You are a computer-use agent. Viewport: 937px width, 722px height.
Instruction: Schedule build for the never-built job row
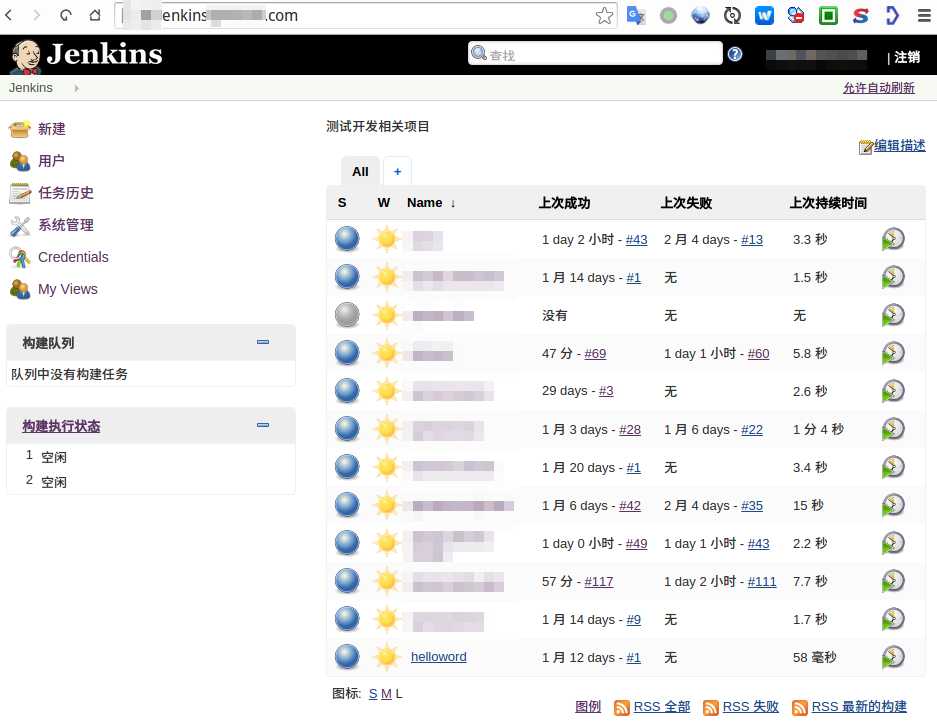[893, 315]
